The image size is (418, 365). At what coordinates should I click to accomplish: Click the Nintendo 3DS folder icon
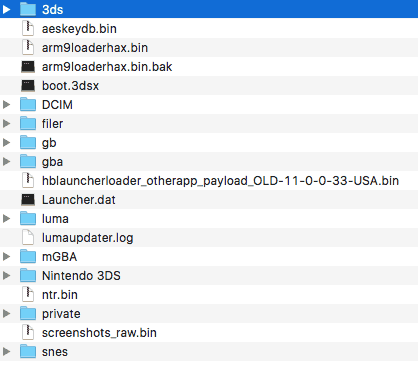coord(28,276)
